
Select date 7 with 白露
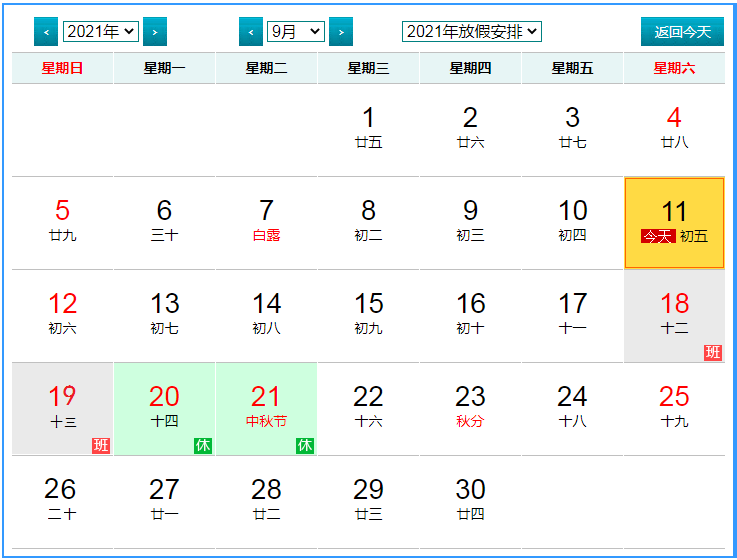pyautogui.click(x=266, y=222)
